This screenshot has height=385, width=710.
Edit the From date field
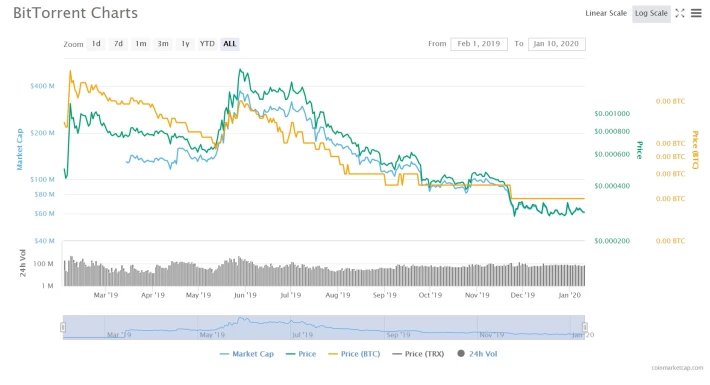tap(479, 44)
